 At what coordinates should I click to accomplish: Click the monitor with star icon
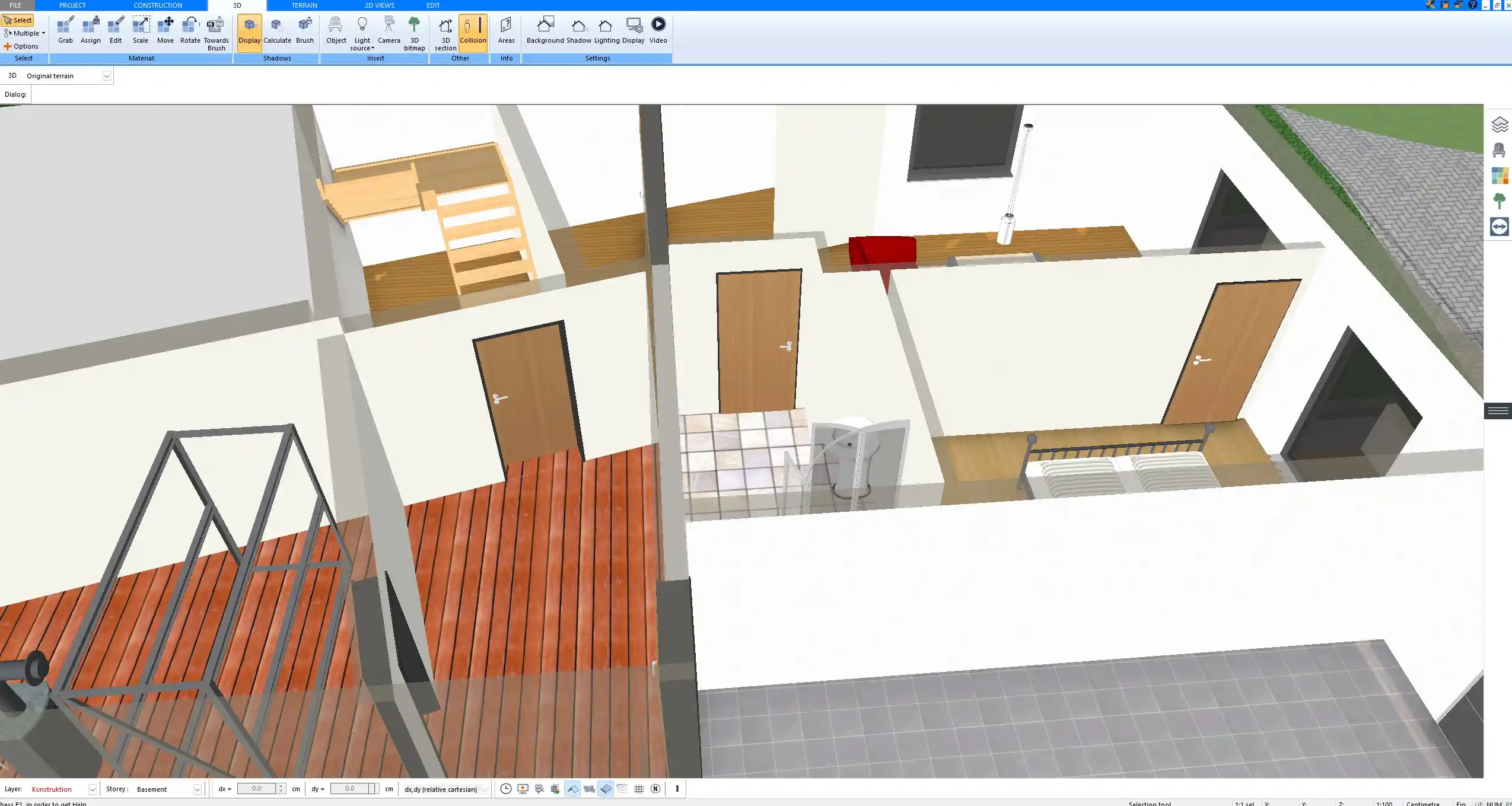click(x=523, y=789)
